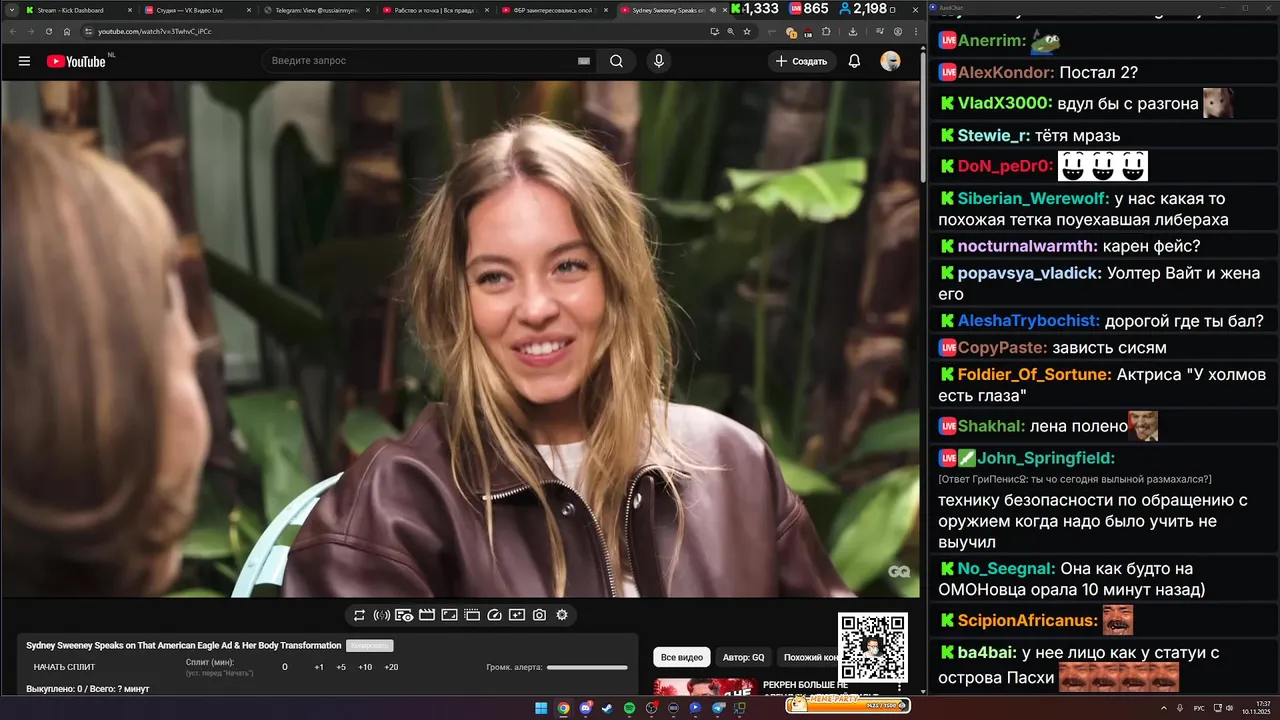The width and height of the screenshot is (1280, 720).
Task: Add +20 minutes to the split
Action: (391, 667)
